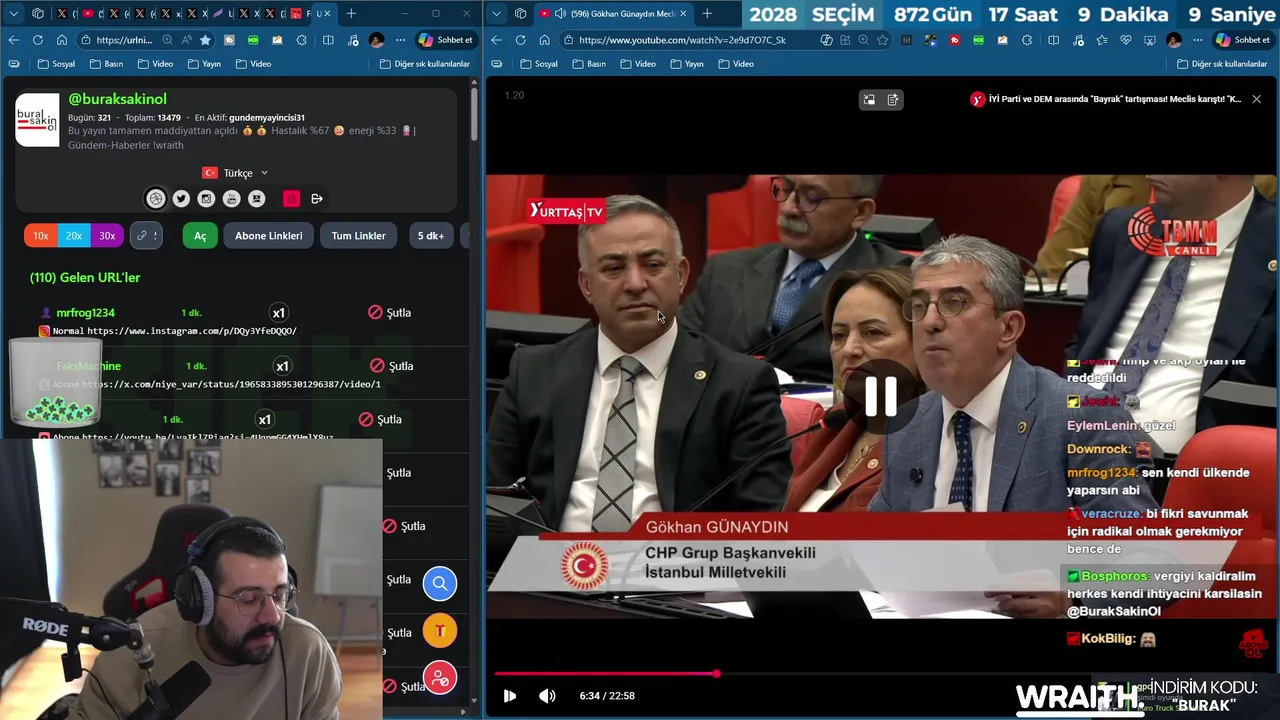Click the pink square icon in profile card

click(291, 199)
